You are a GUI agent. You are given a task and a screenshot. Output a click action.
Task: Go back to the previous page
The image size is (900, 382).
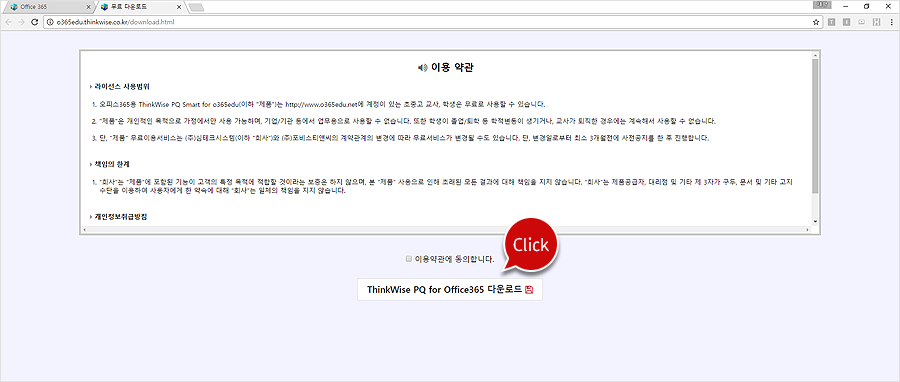coord(9,22)
